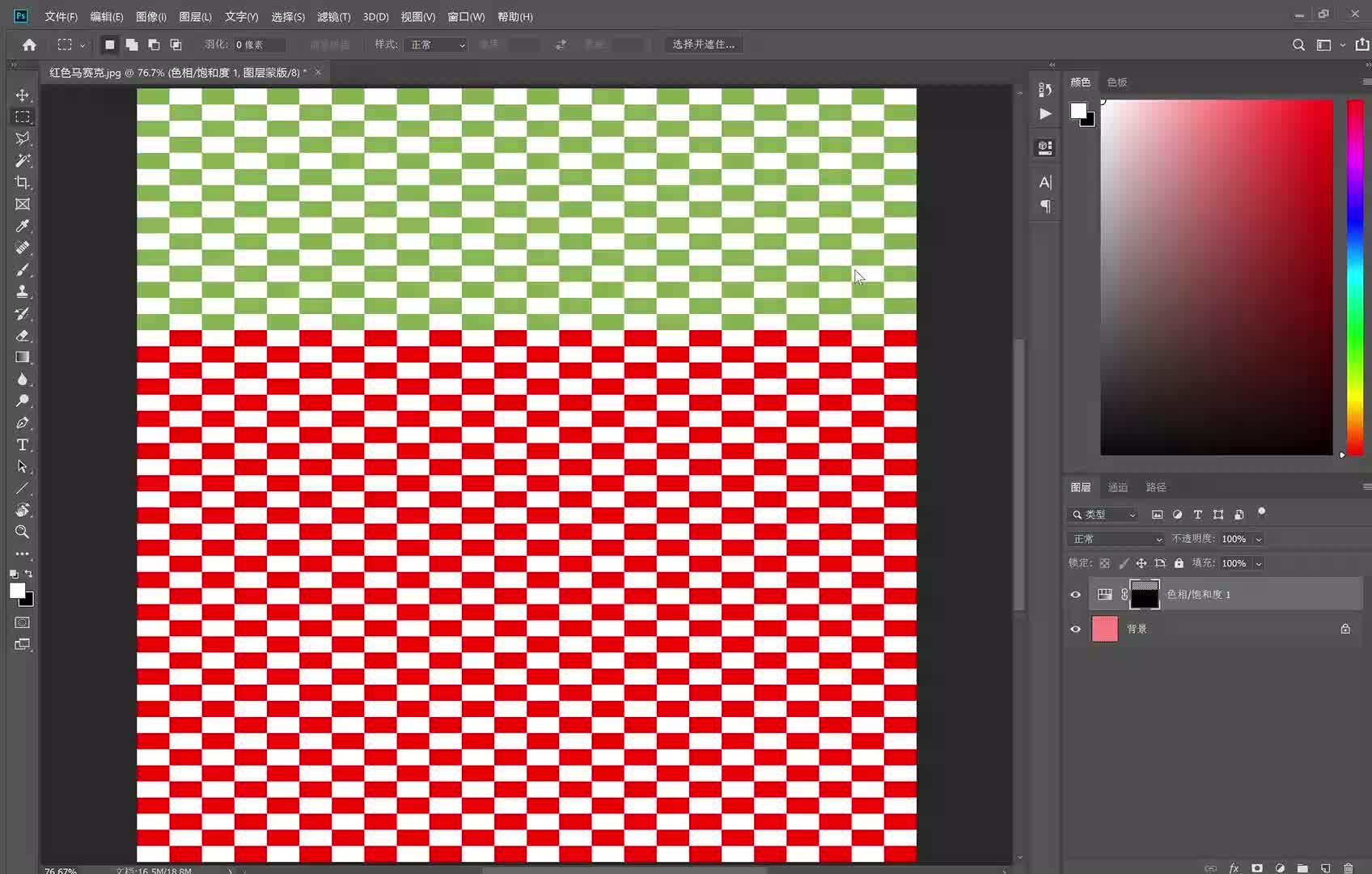Open the 图像(I) menu

150,17
